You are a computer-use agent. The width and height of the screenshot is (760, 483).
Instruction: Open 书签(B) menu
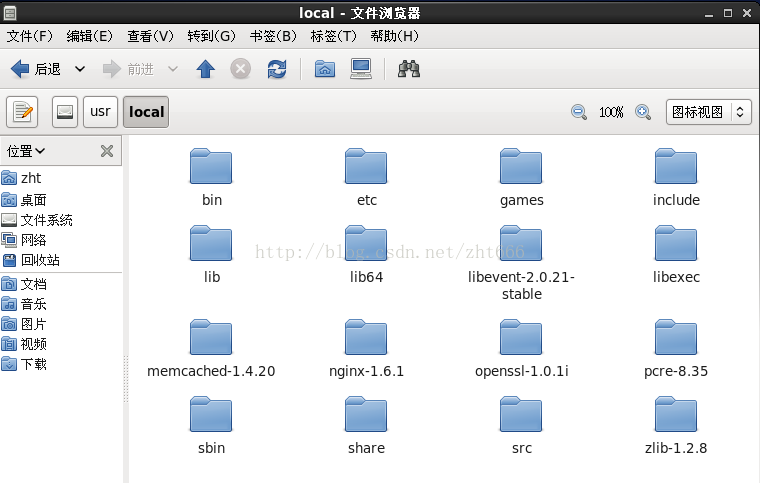click(273, 36)
